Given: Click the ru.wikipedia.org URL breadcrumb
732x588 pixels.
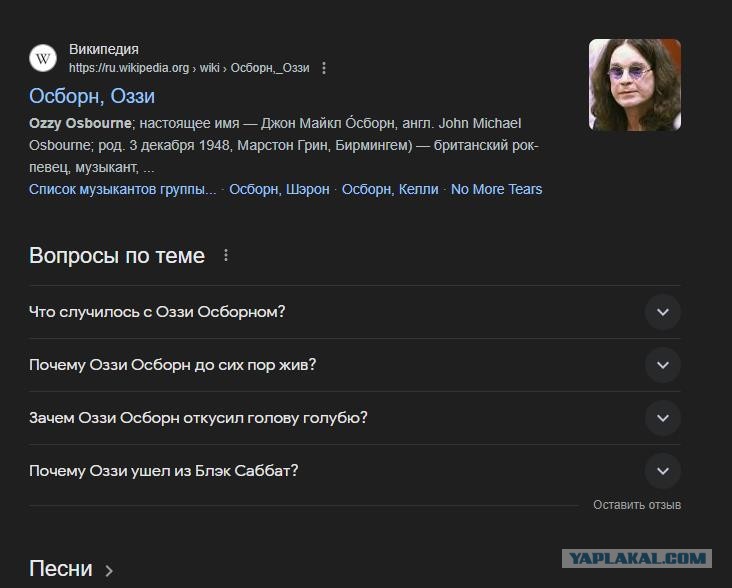Looking at the screenshot, I should click(x=189, y=68).
